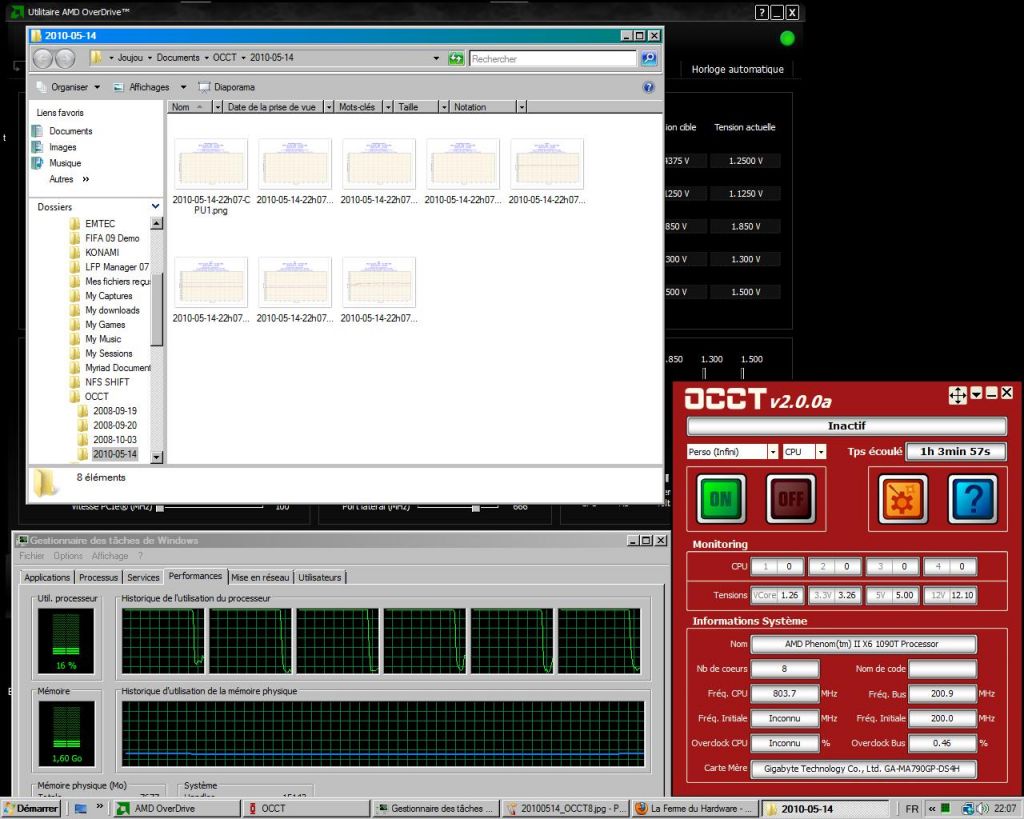The height and width of the screenshot is (819, 1024).
Task: Select the third thumbnail in second row
Action: (379, 283)
